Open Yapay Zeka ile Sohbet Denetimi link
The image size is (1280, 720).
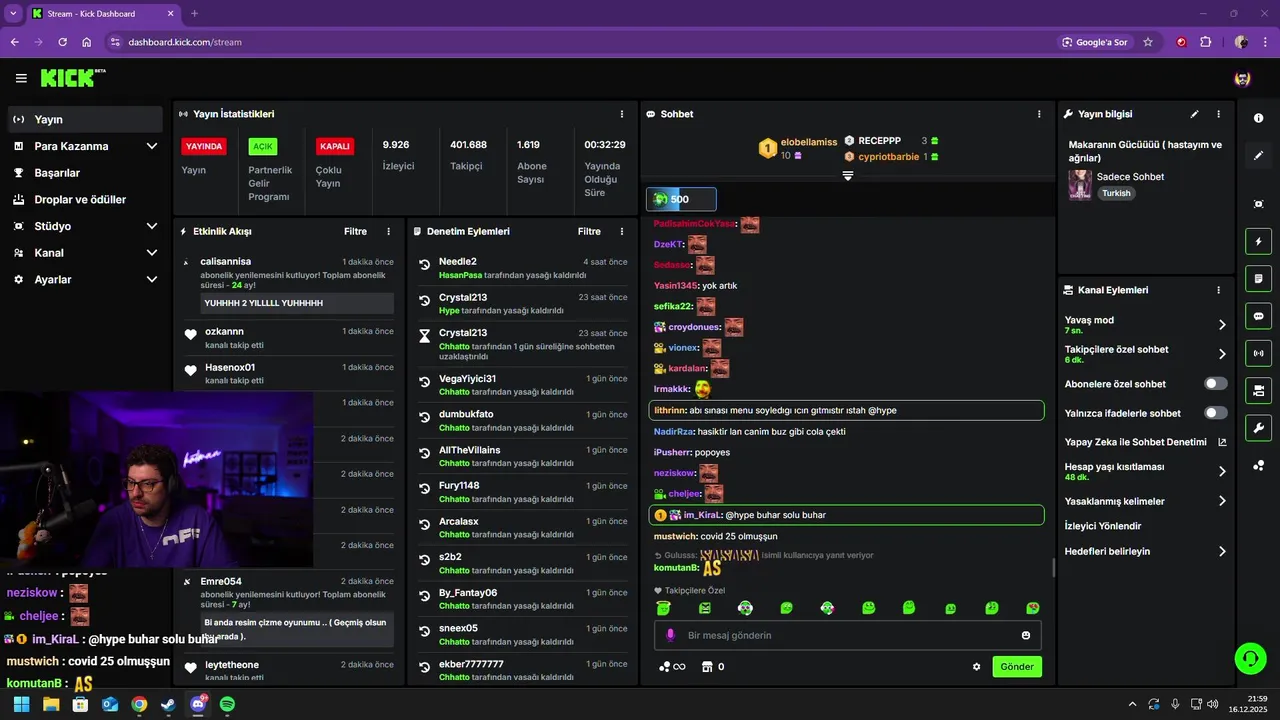1146,442
